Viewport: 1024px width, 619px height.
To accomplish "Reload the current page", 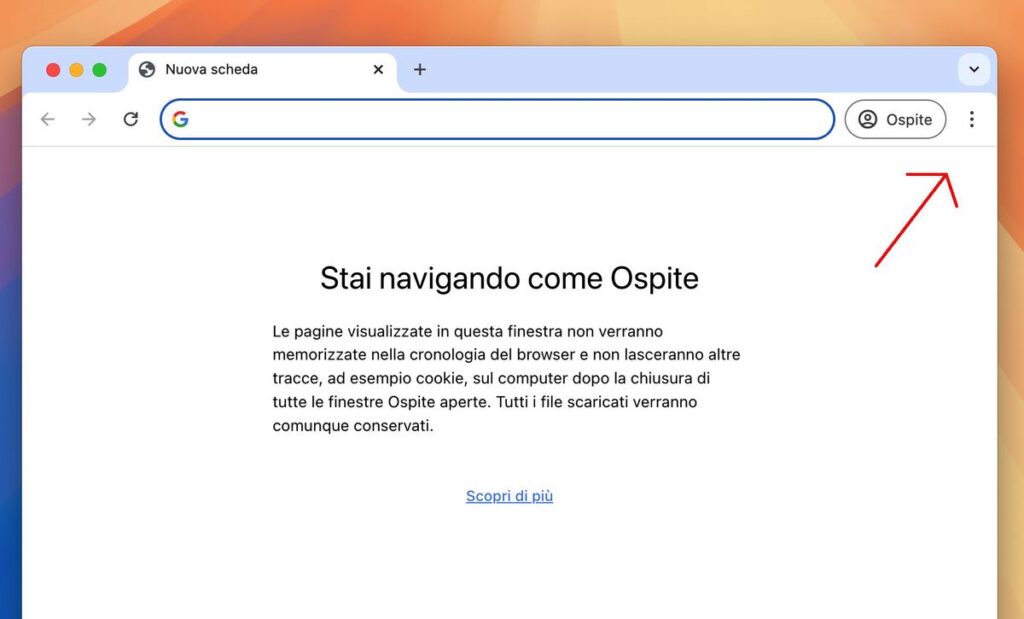I will 130,119.
